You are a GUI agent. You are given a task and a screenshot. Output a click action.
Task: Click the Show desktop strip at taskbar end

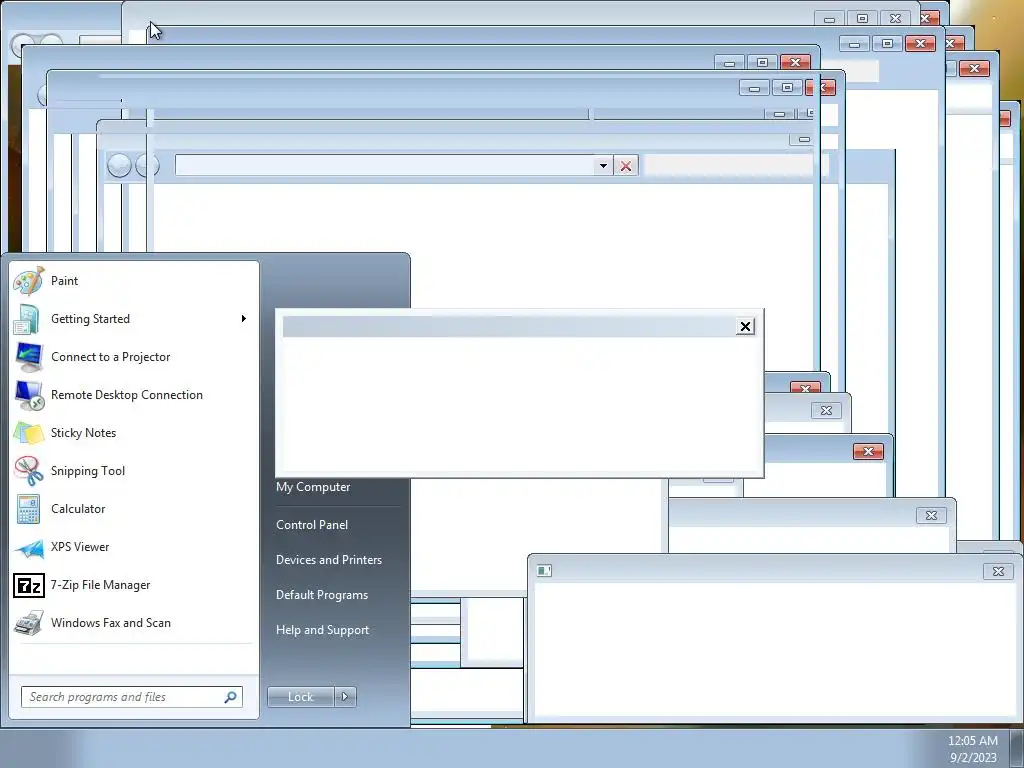(x=1016, y=748)
